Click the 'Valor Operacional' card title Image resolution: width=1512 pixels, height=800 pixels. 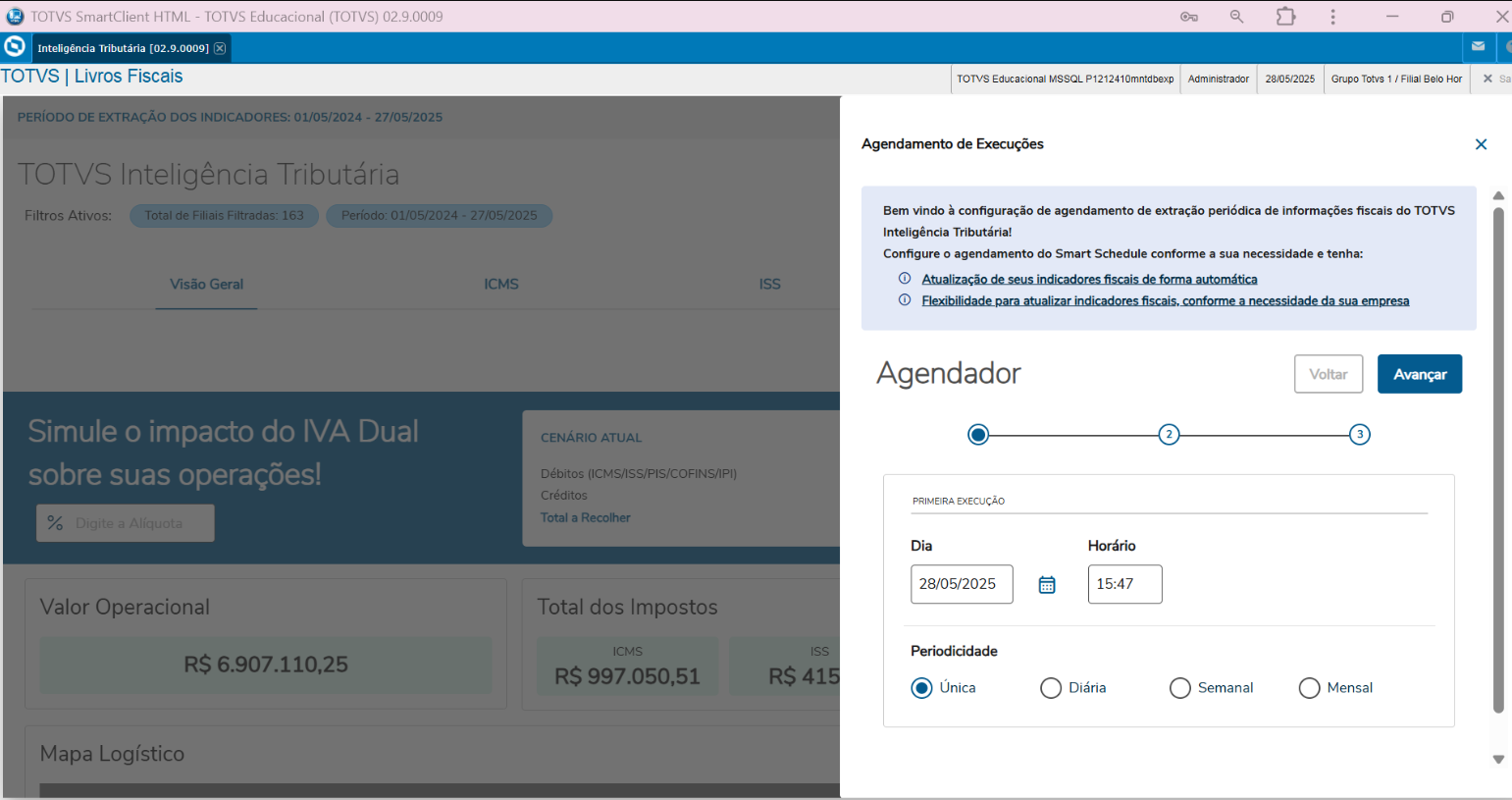[125, 608]
